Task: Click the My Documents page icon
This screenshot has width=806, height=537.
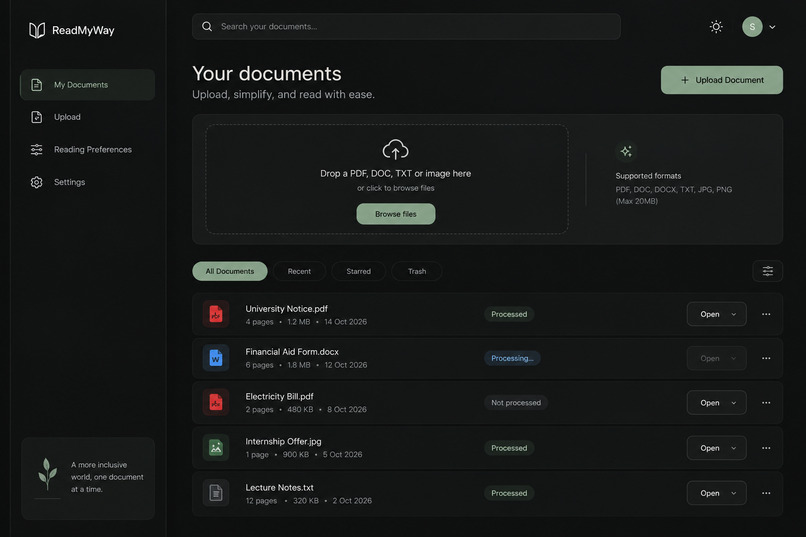Action: (x=36, y=85)
